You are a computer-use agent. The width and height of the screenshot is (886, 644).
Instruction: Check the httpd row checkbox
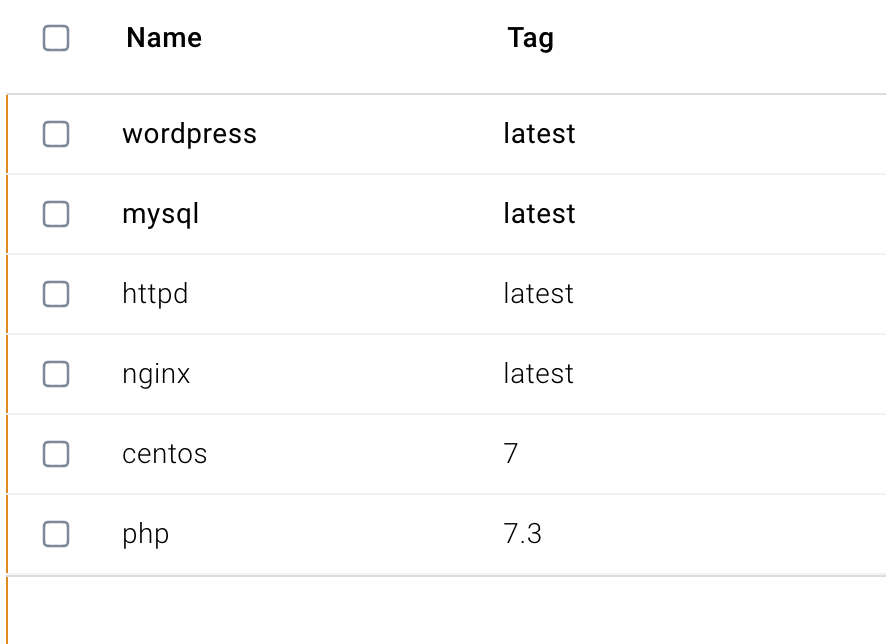[56, 294]
